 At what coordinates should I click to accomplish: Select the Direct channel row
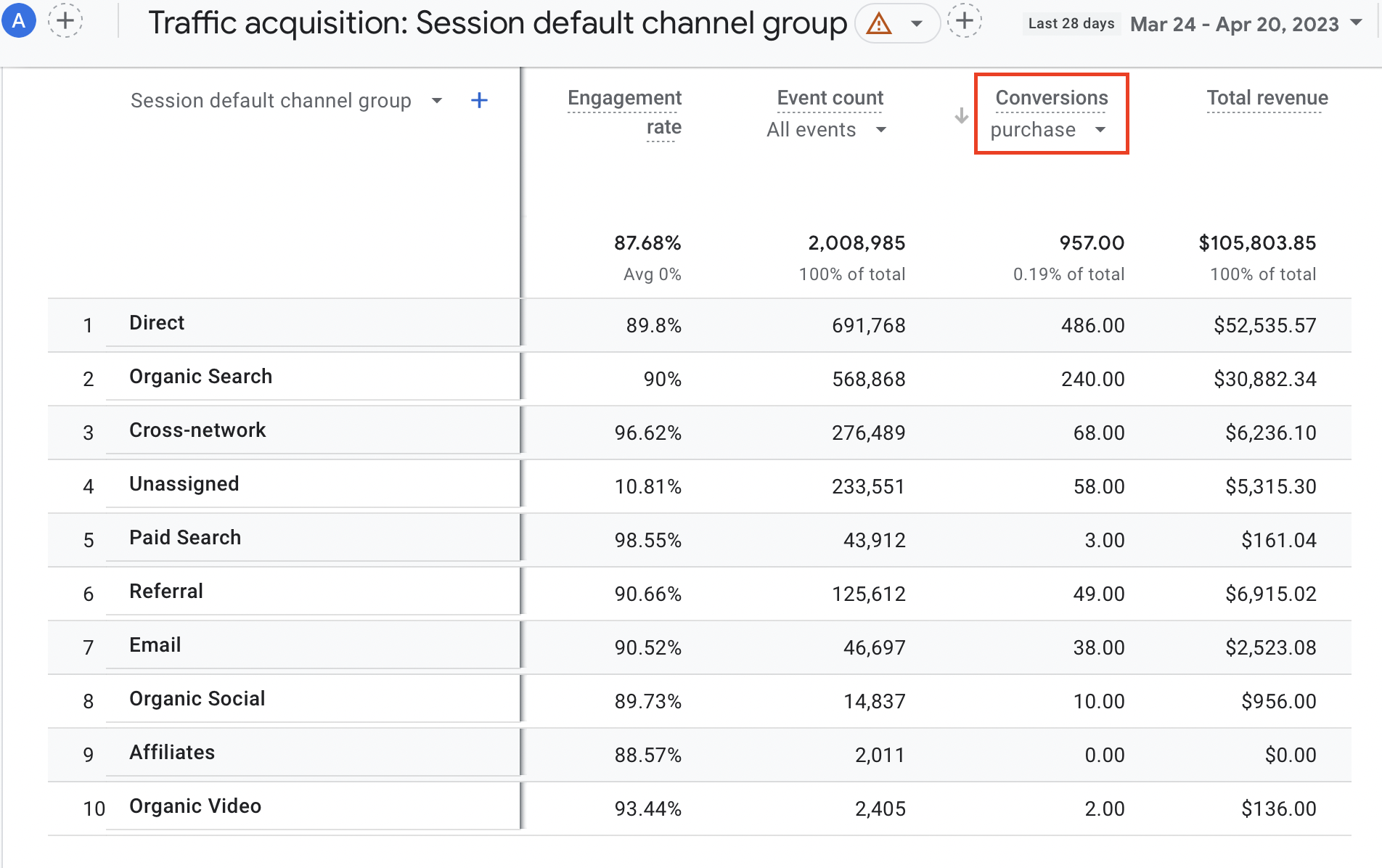tap(157, 323)
